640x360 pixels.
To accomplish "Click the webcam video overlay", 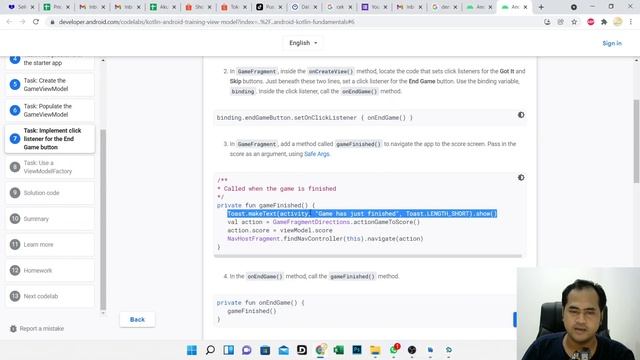I will (x=578, y=313).
